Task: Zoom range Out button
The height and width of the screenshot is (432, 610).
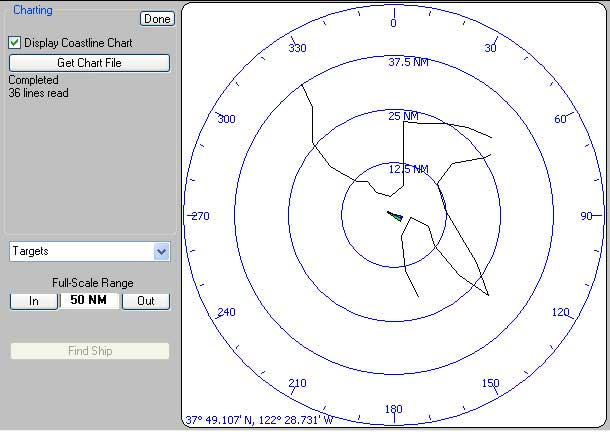Action: coord(146,301)
